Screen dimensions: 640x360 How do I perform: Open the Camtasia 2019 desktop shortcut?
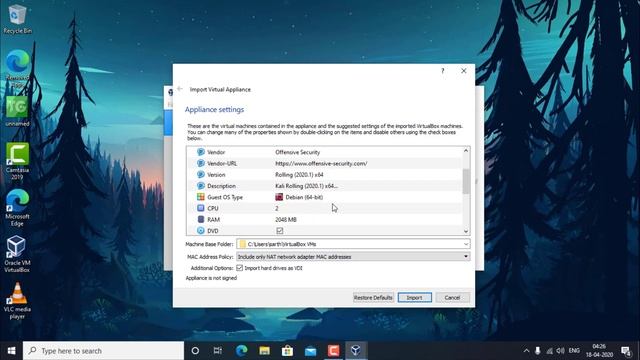coord(17,161)
